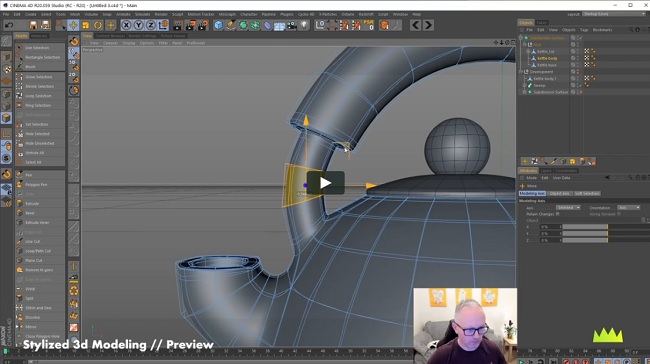650x364 pixels.
Task: Click the Bevel command in the palette
Action: tap(30, 213)
